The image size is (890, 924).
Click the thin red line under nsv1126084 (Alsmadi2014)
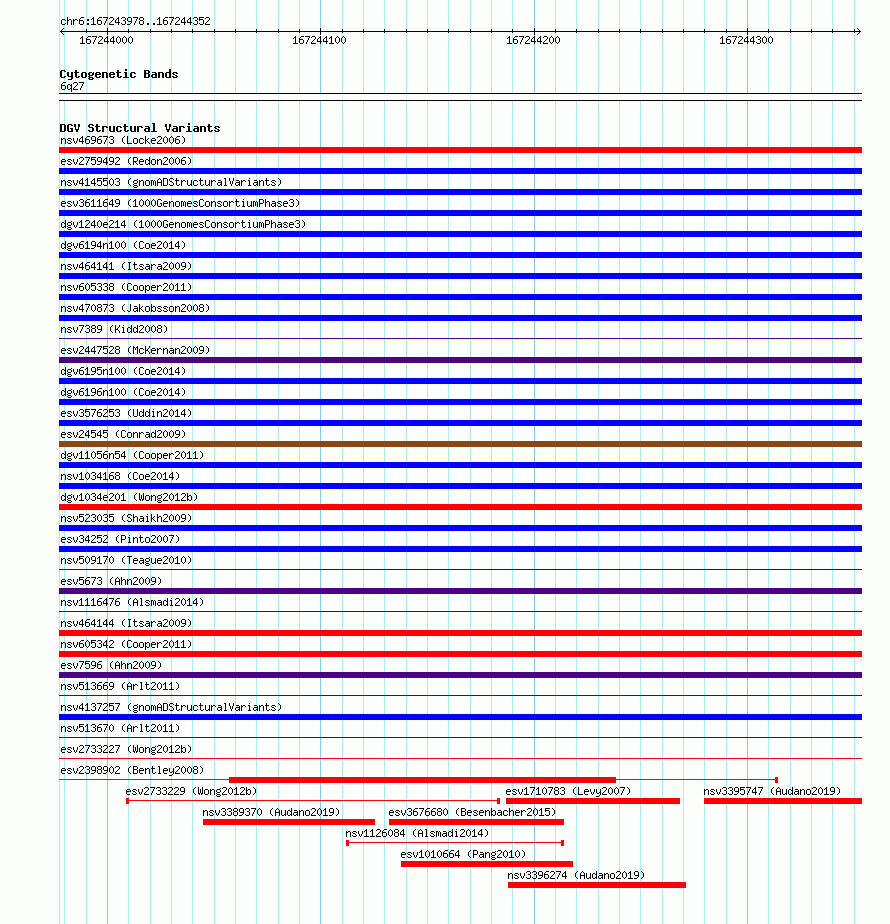pos(455,843)
